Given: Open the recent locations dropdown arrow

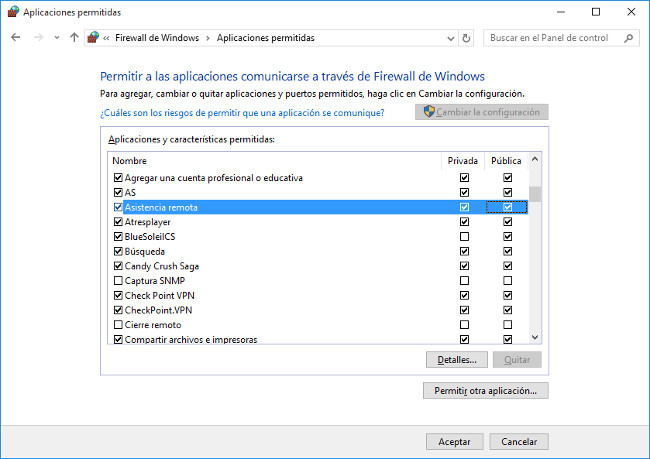Looking at the screenshot, I should [x=57, y=38].
